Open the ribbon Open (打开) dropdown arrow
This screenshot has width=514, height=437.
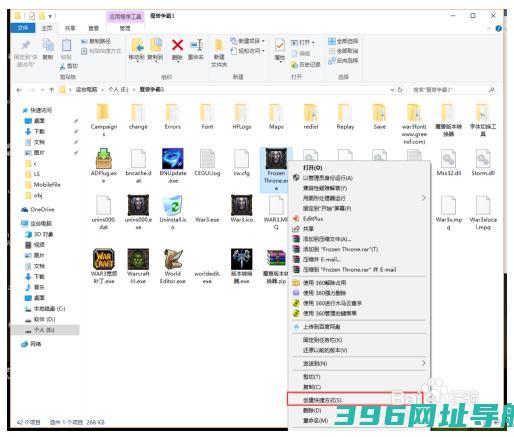[x=313, y=43]
